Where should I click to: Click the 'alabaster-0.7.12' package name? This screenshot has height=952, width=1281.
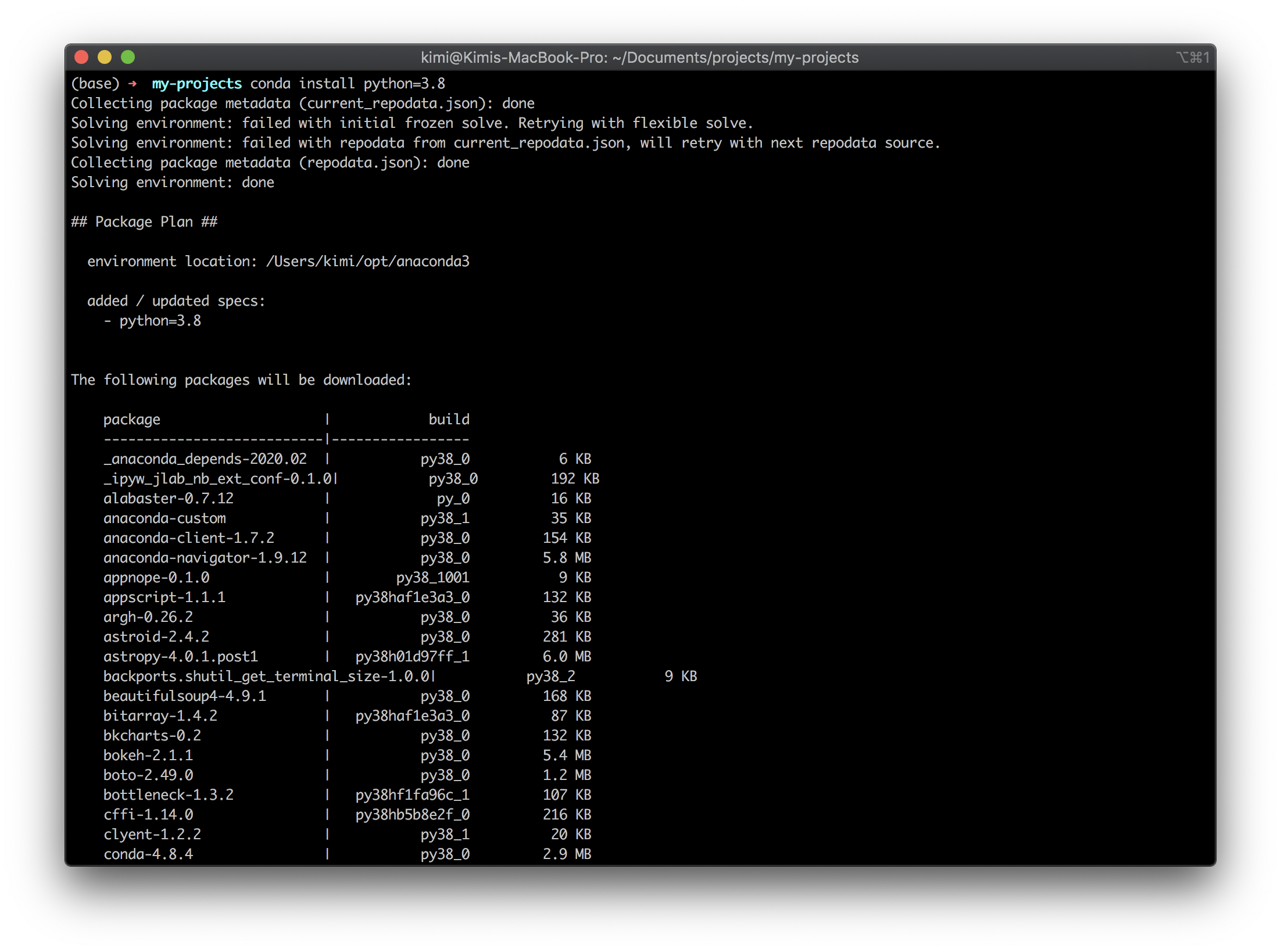pyautogui.click(x=169, y=499)
